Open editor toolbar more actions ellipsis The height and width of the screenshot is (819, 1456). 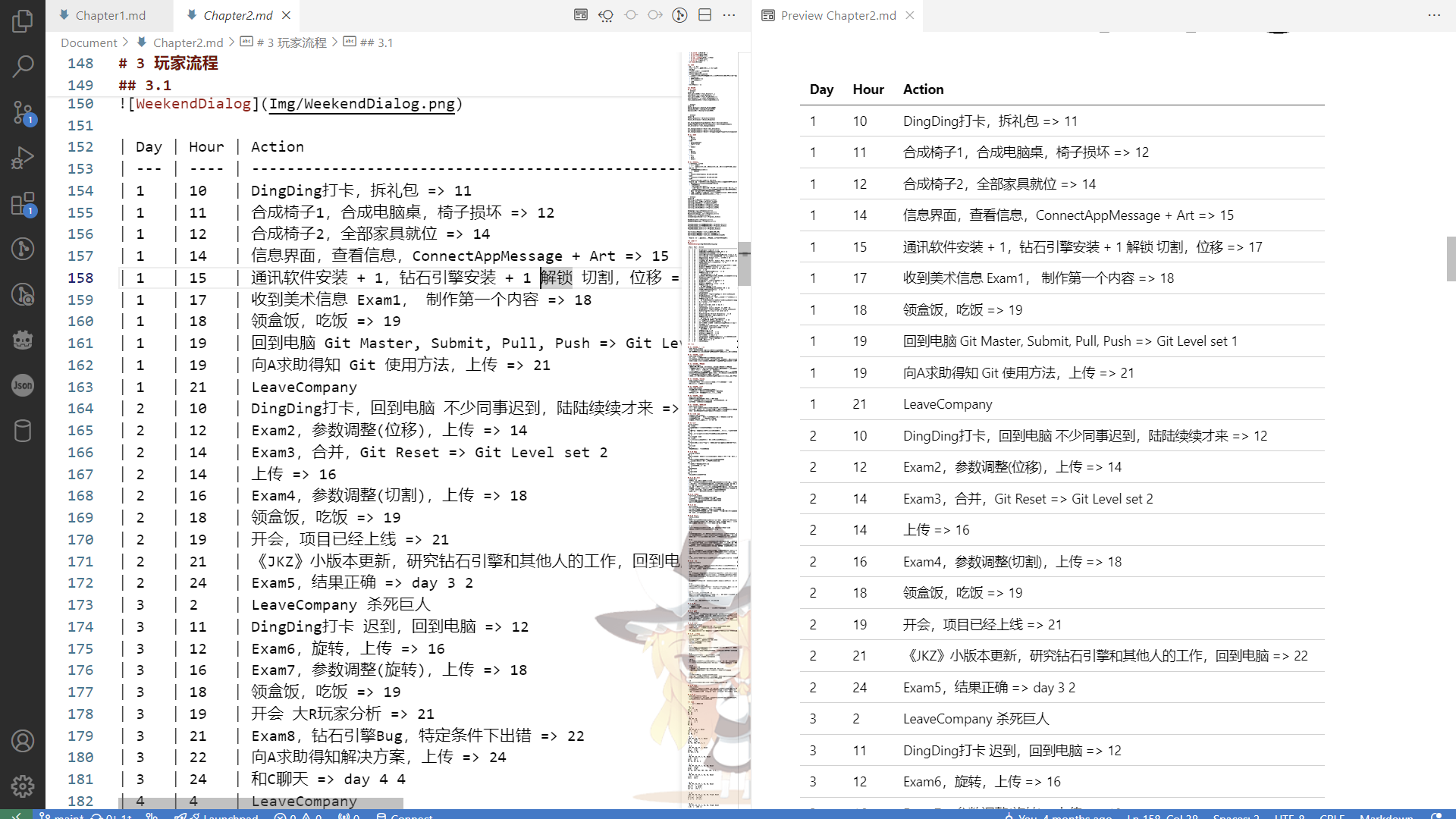click(729, 15)
